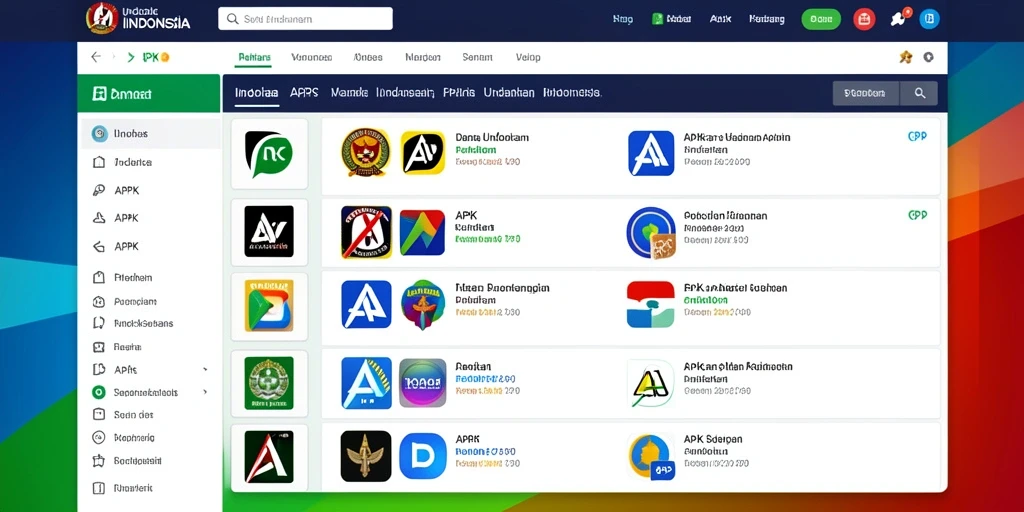This screenshot has width=1024, height=512.
Task: Expand the chevron beside APfts in sidebar
Action: (x=205, y=370)
